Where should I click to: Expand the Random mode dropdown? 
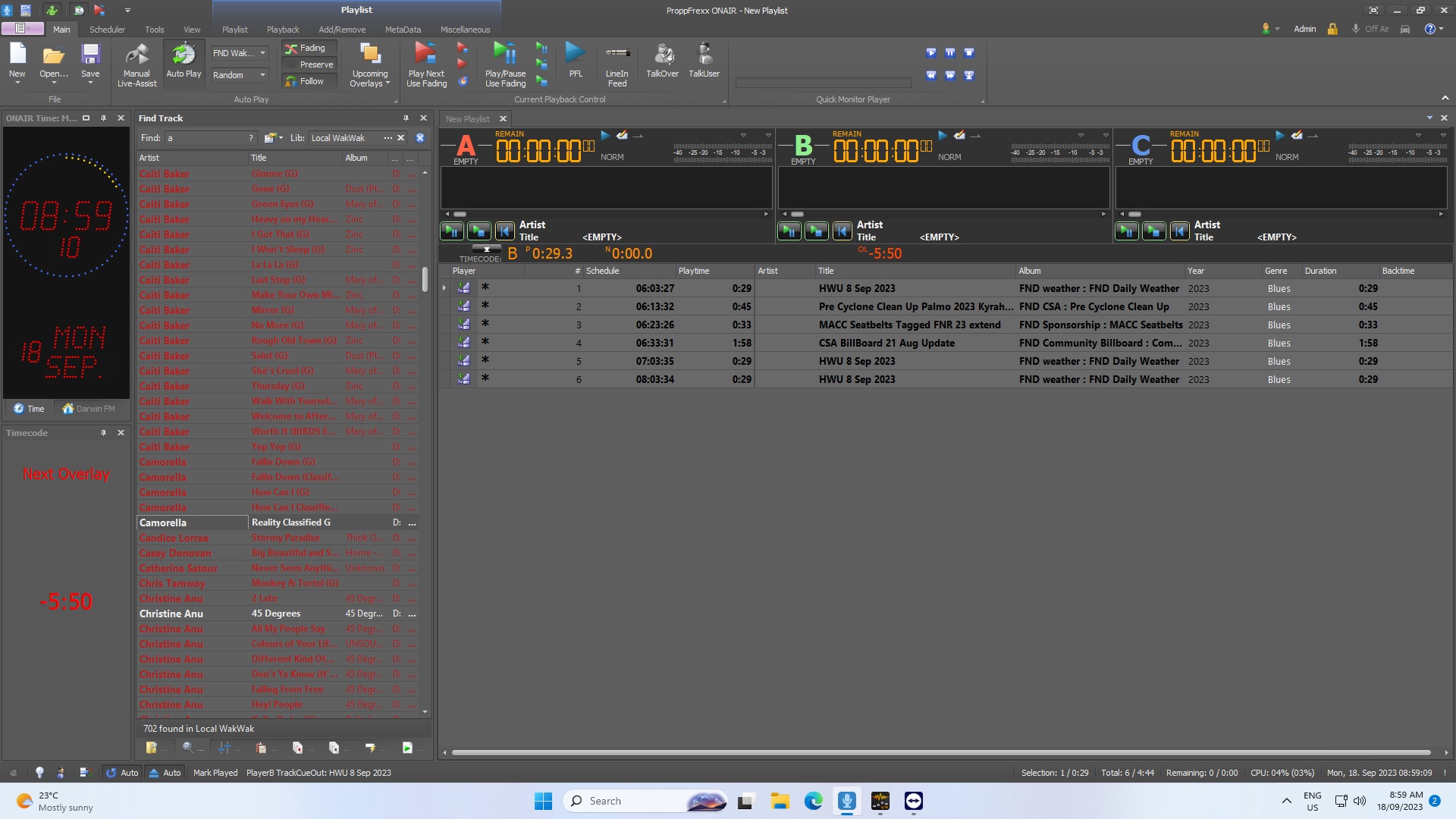[x=262, y=75]
